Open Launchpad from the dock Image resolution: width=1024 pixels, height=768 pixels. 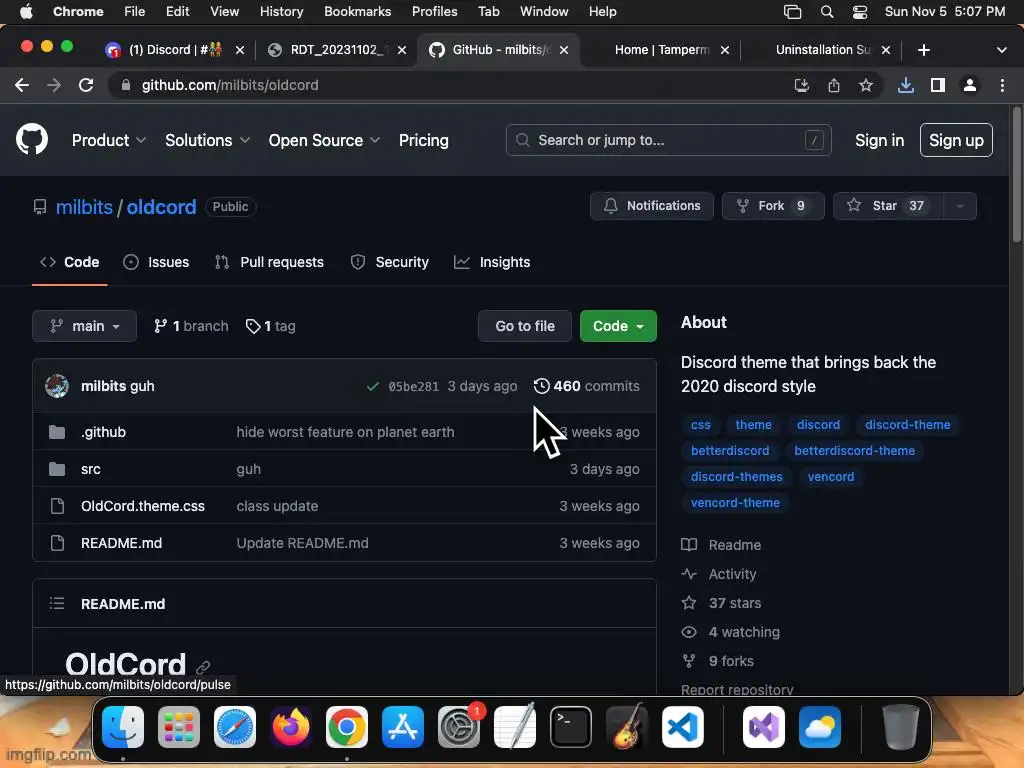coord(178,727)
